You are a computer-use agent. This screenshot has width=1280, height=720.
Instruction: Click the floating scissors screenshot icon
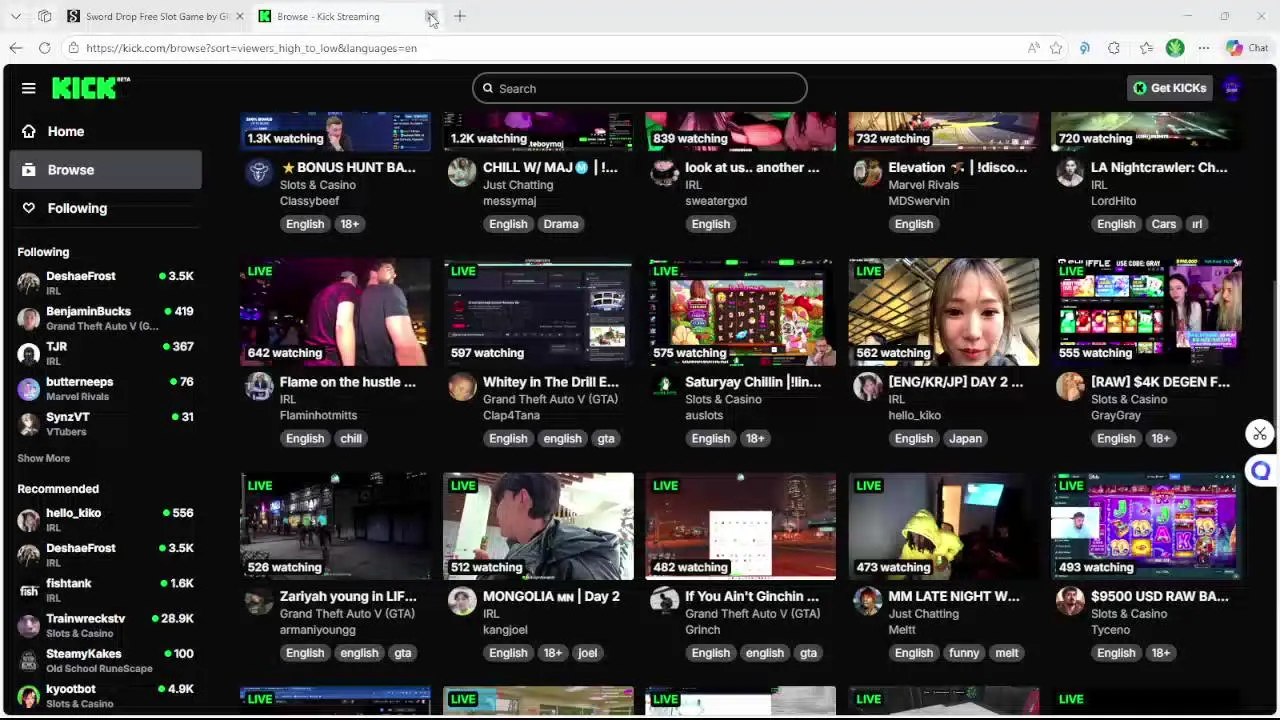[1259, 434]
